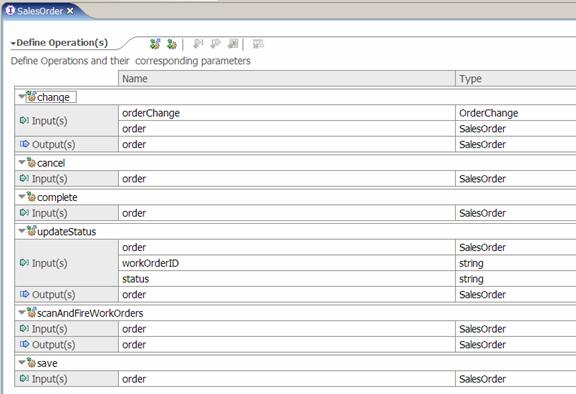The image size is (576, 394).
Task: Select the updateStatus operation name
Action: click(x=66, y=232)
